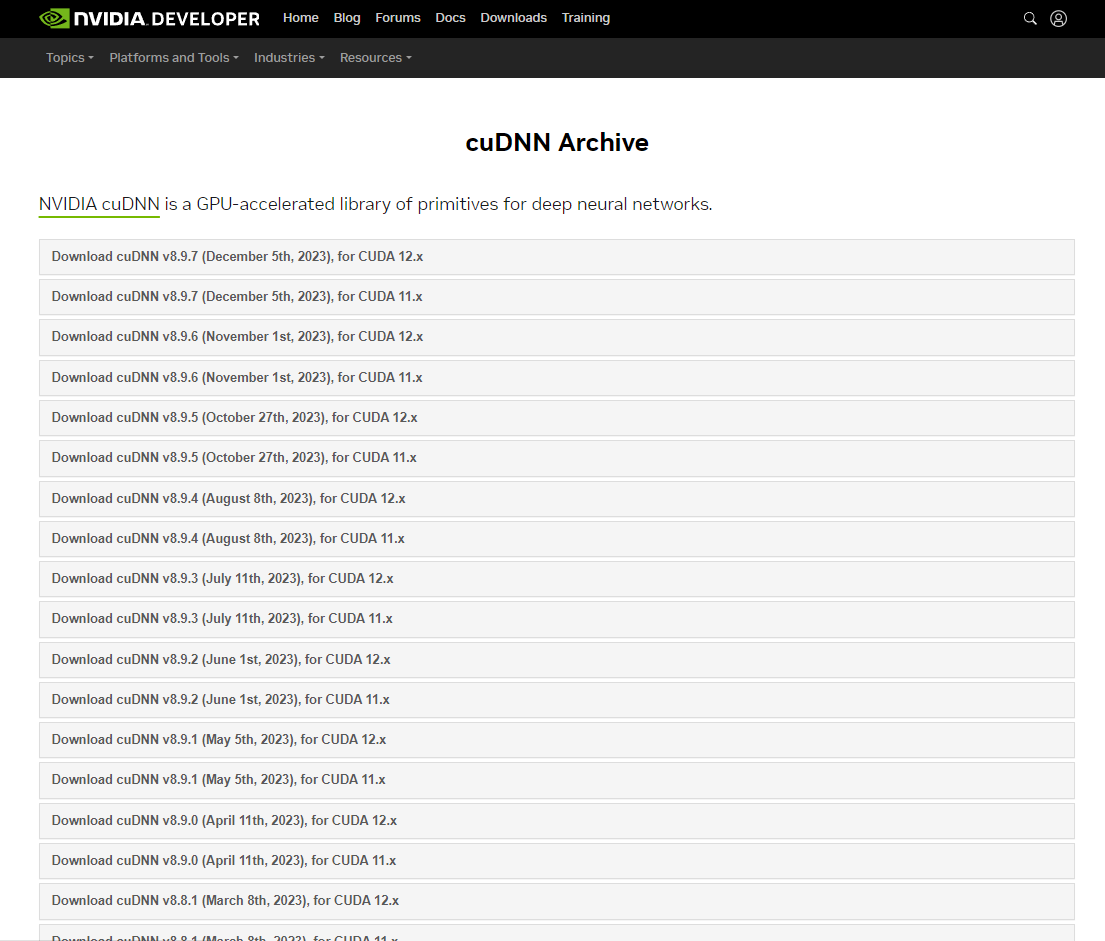Download cuDNN v8.9.6 for CUDA 12.x

point(237,336)
